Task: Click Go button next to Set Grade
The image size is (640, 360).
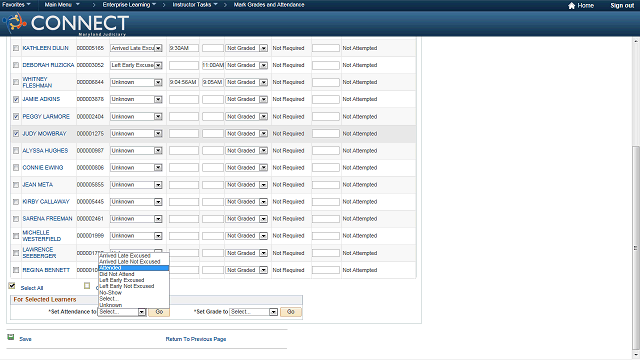Action: click(x=291, y=312)
